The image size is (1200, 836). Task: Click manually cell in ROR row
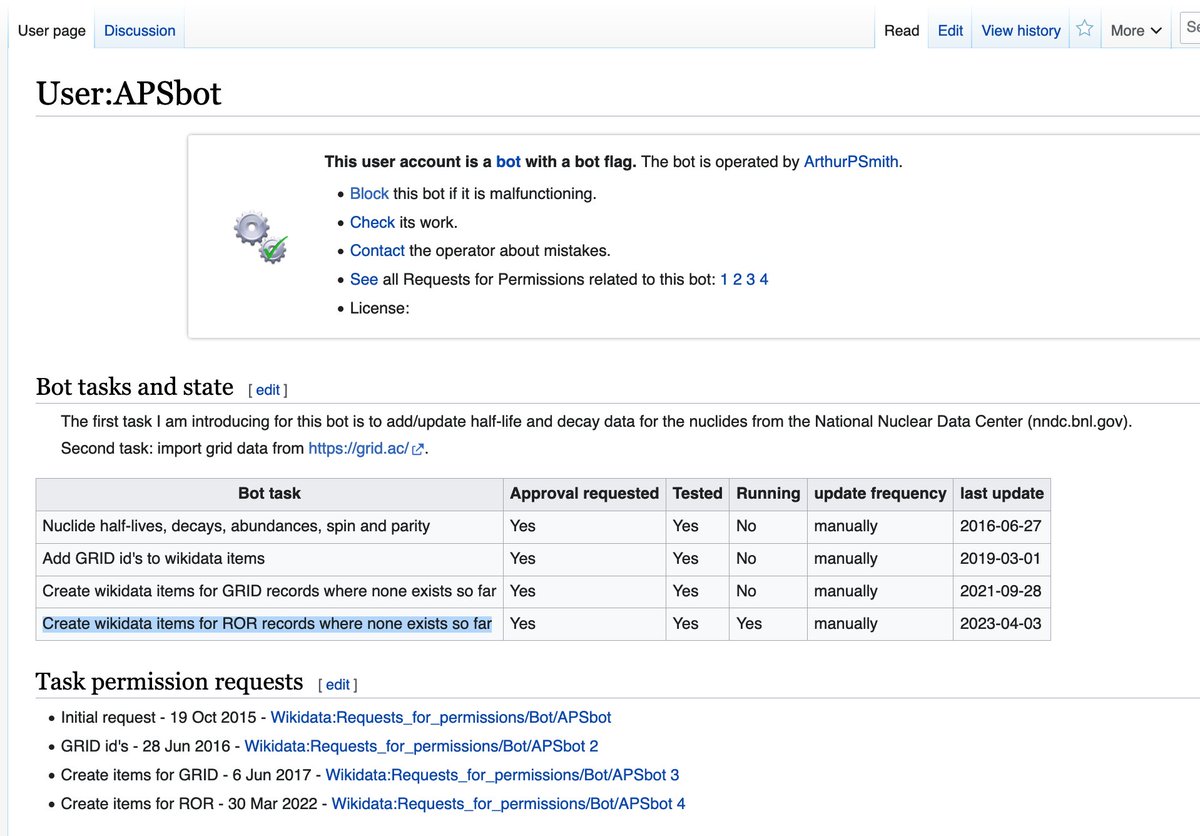pyautogui.click(x=880, y=623)
